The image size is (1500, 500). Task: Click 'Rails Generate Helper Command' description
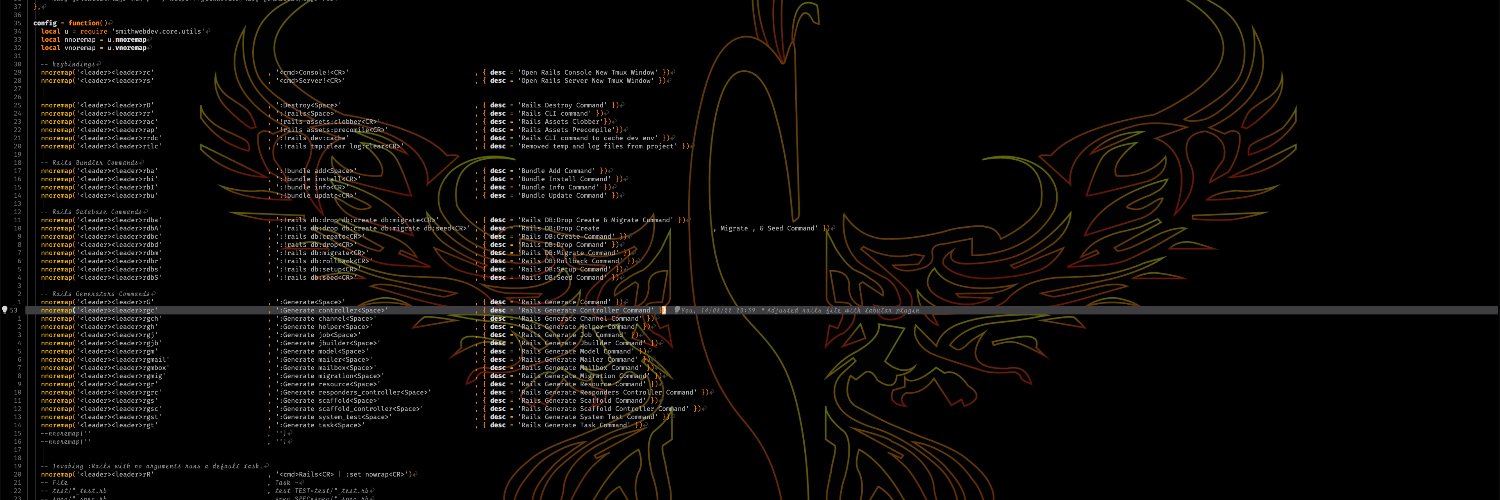coord(577,326)
